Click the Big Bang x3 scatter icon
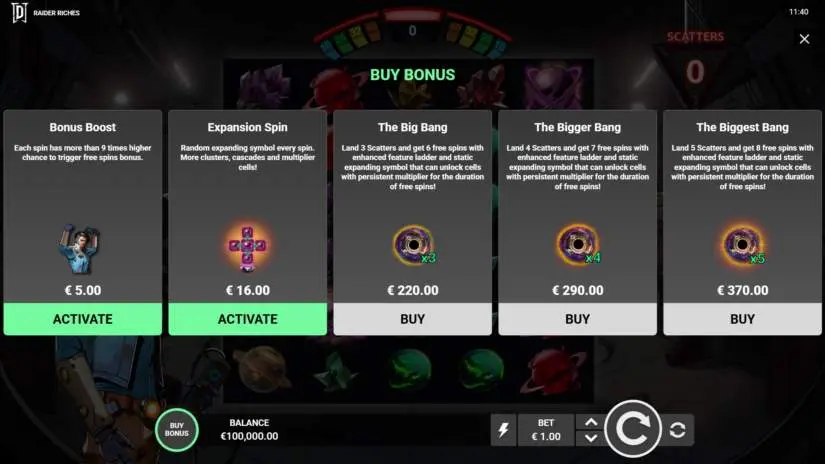 (414, 246)
